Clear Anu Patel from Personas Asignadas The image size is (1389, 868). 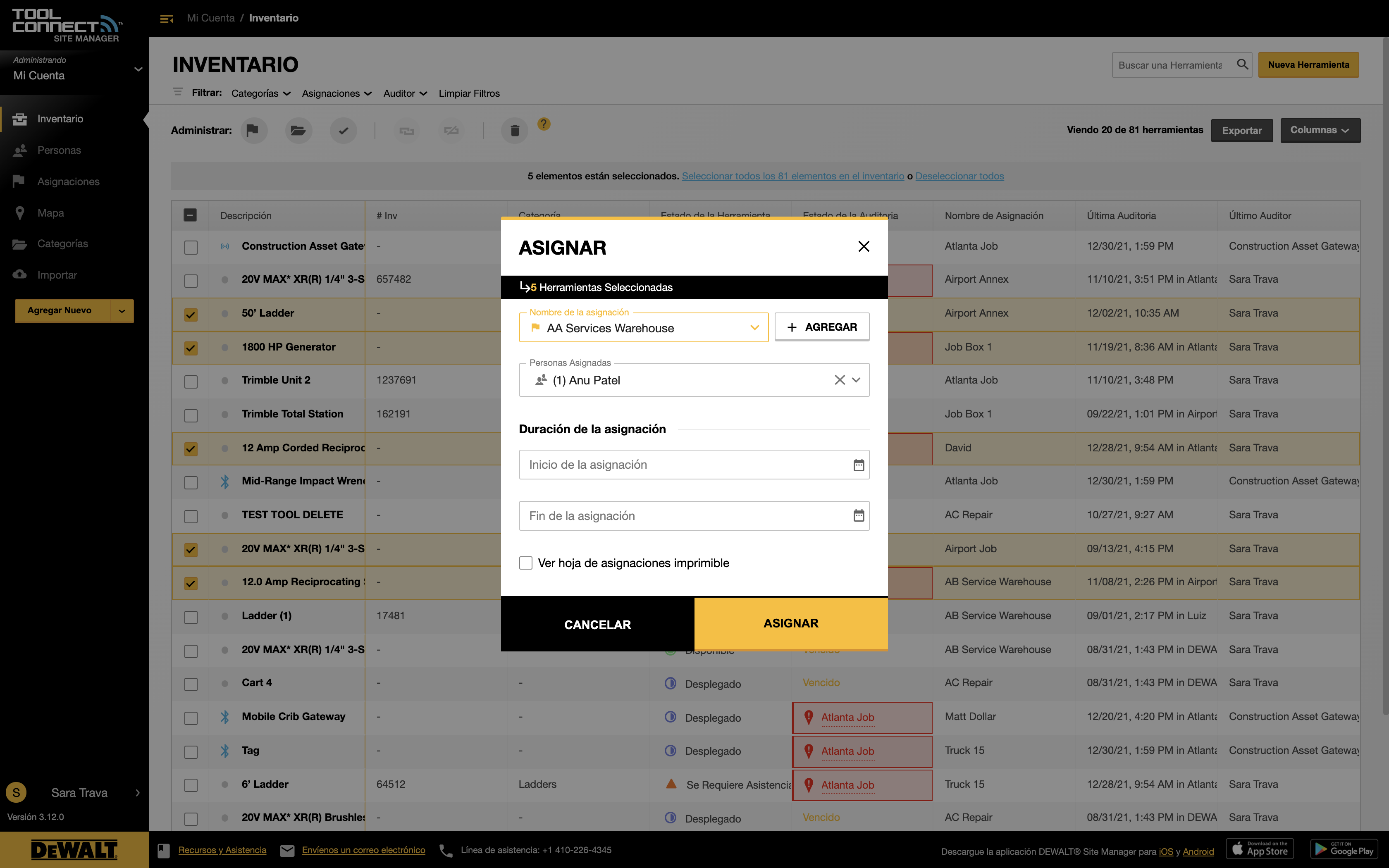[839, 380]
